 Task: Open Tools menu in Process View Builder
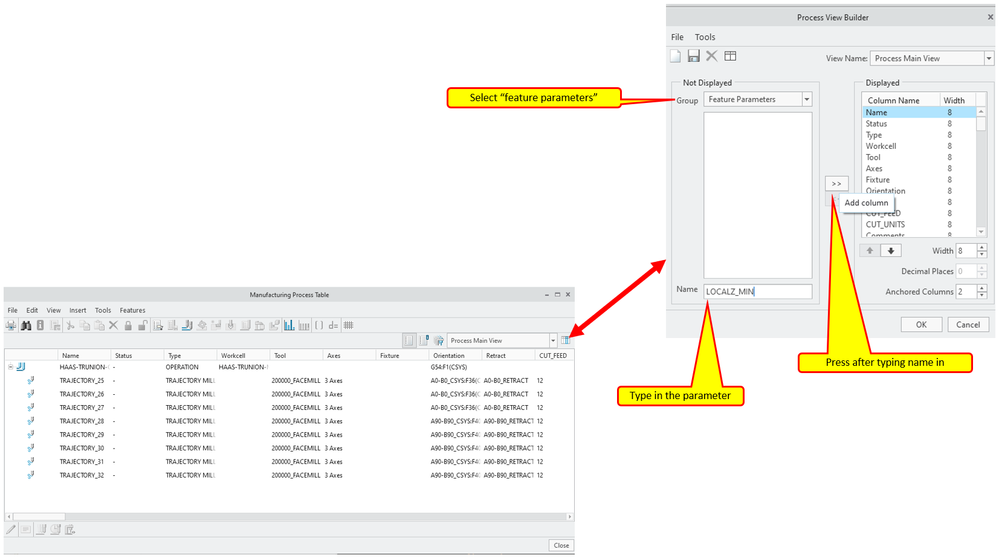705,37
